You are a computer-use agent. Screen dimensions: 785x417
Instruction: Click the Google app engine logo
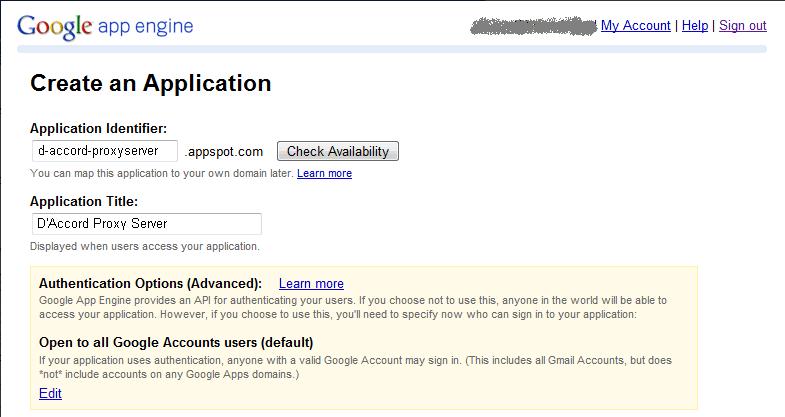pyautogui.click(x=105, y=27)
